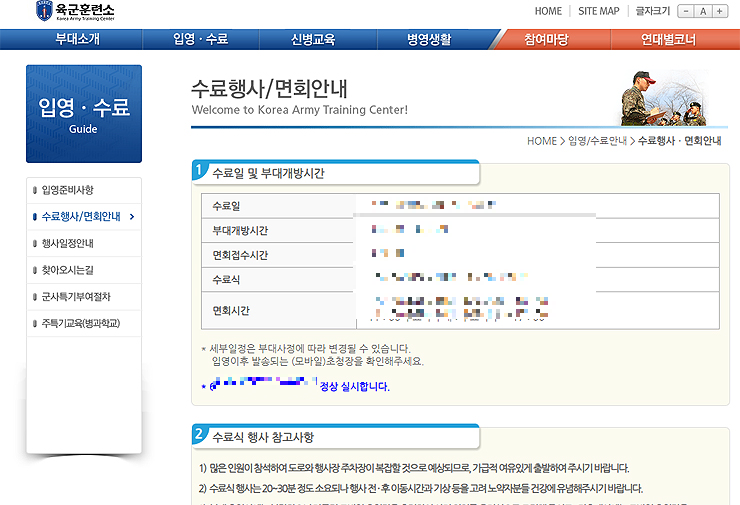
Task: Click the section 1 heading 수료일 및 부대개방시간
Action: click(x=268, y=173)
